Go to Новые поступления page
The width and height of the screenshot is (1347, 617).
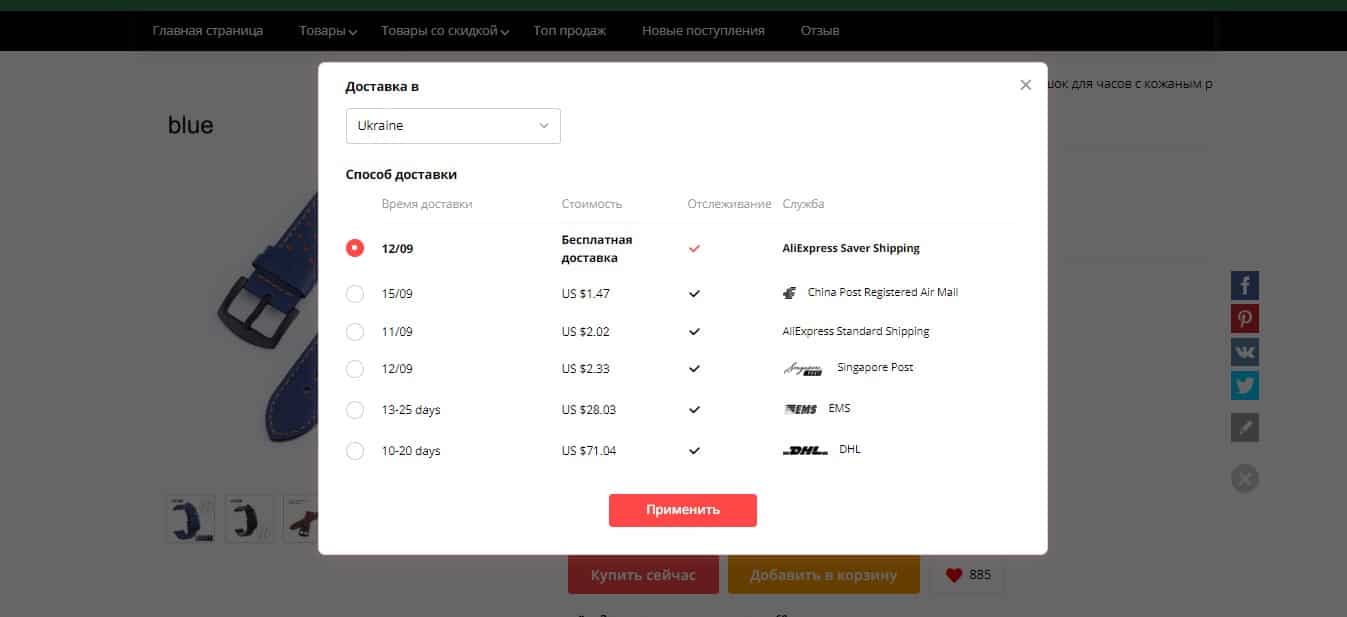click(703, 31)
